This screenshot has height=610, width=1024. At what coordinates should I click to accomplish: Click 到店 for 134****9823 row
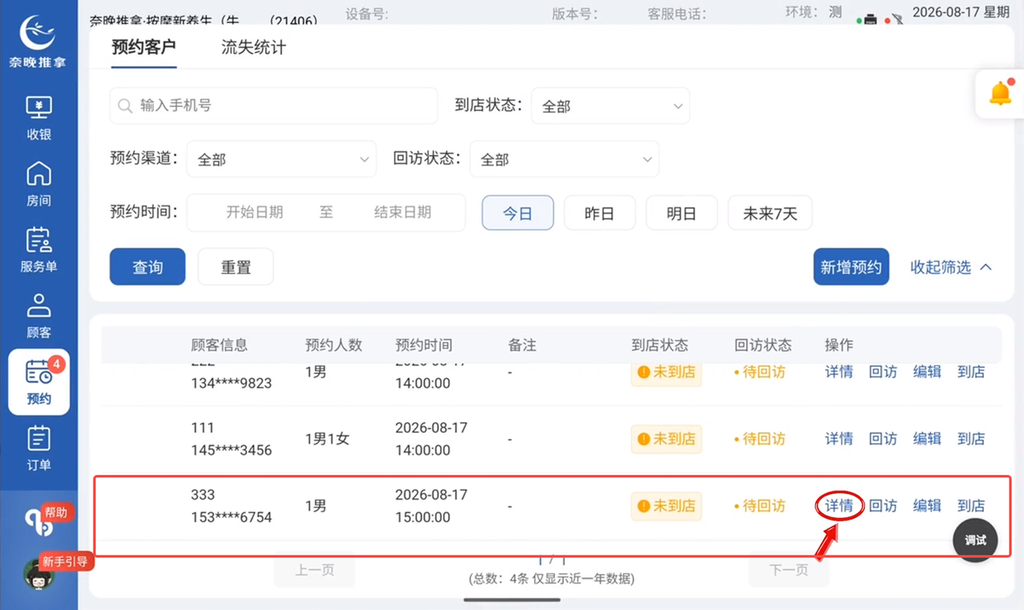971,372
